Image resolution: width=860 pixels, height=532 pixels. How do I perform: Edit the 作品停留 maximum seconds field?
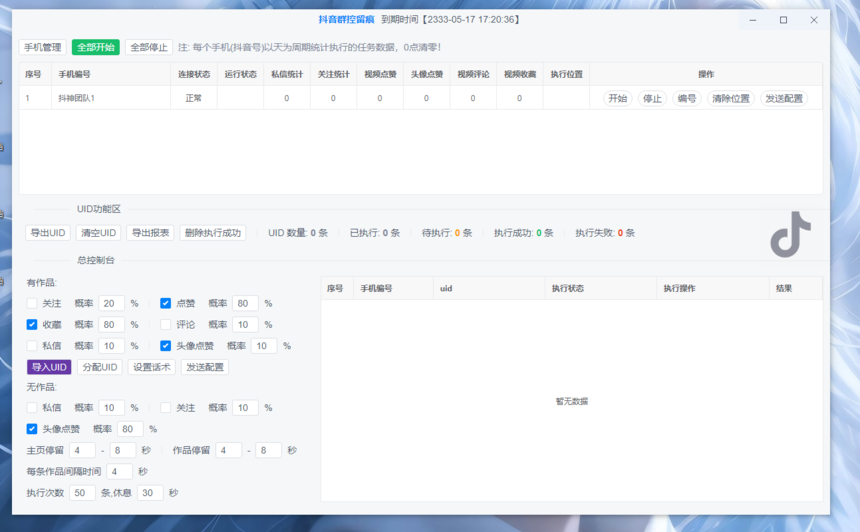[269, 450]
